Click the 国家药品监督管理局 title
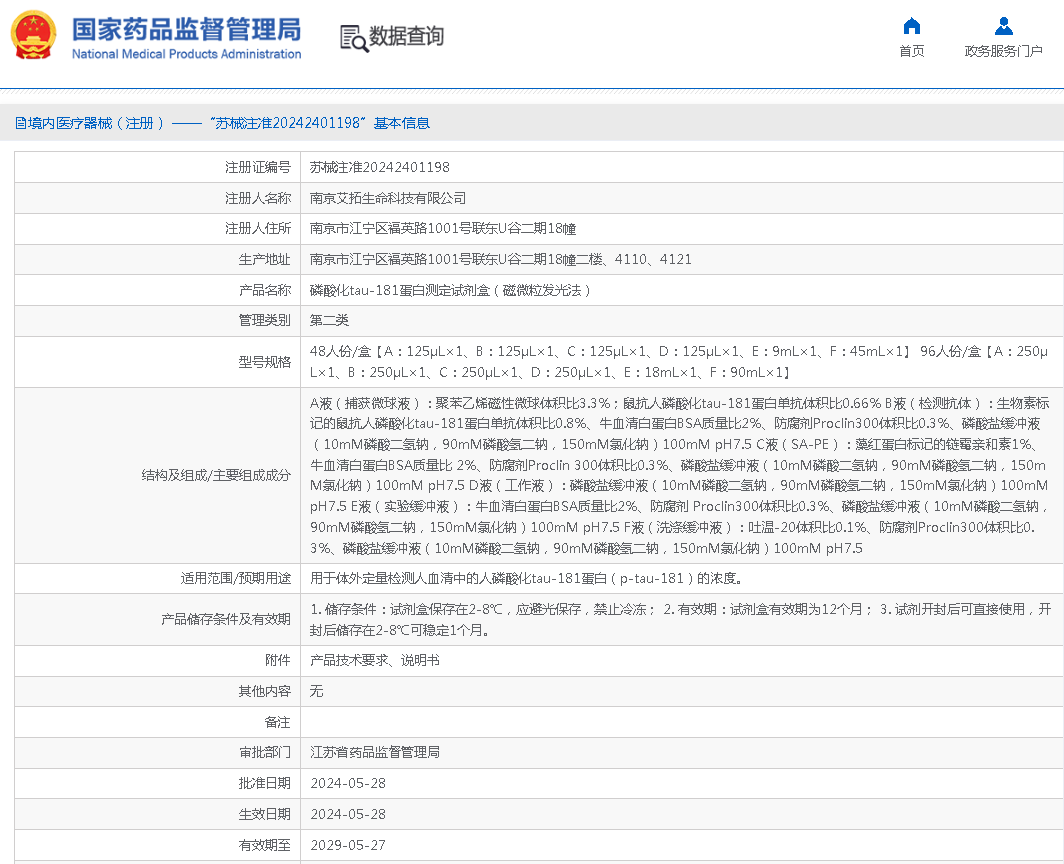 [187, 29]
